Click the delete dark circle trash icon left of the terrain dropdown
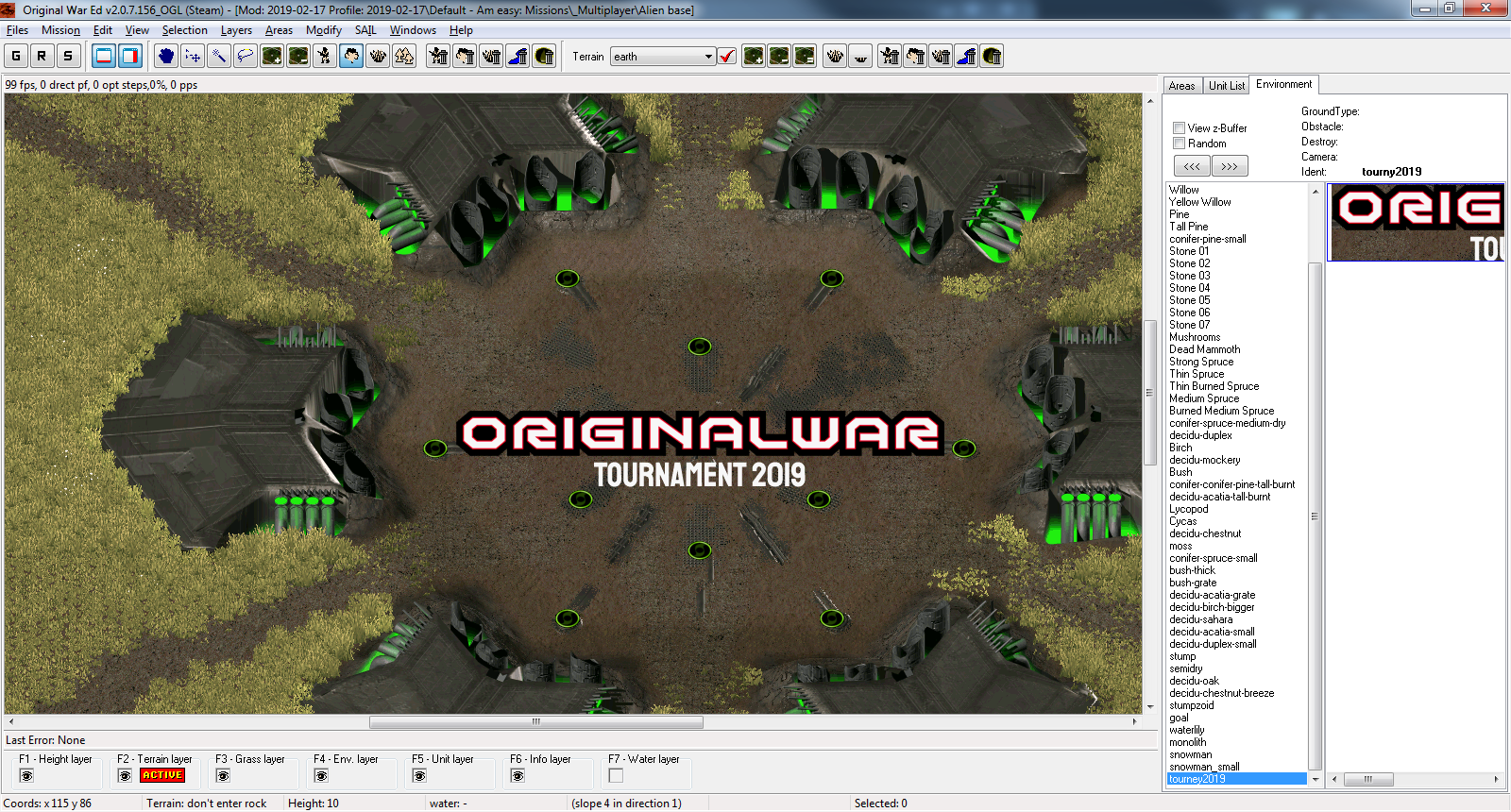Viewport: 1511px width, 812px height. pos(544,56)
